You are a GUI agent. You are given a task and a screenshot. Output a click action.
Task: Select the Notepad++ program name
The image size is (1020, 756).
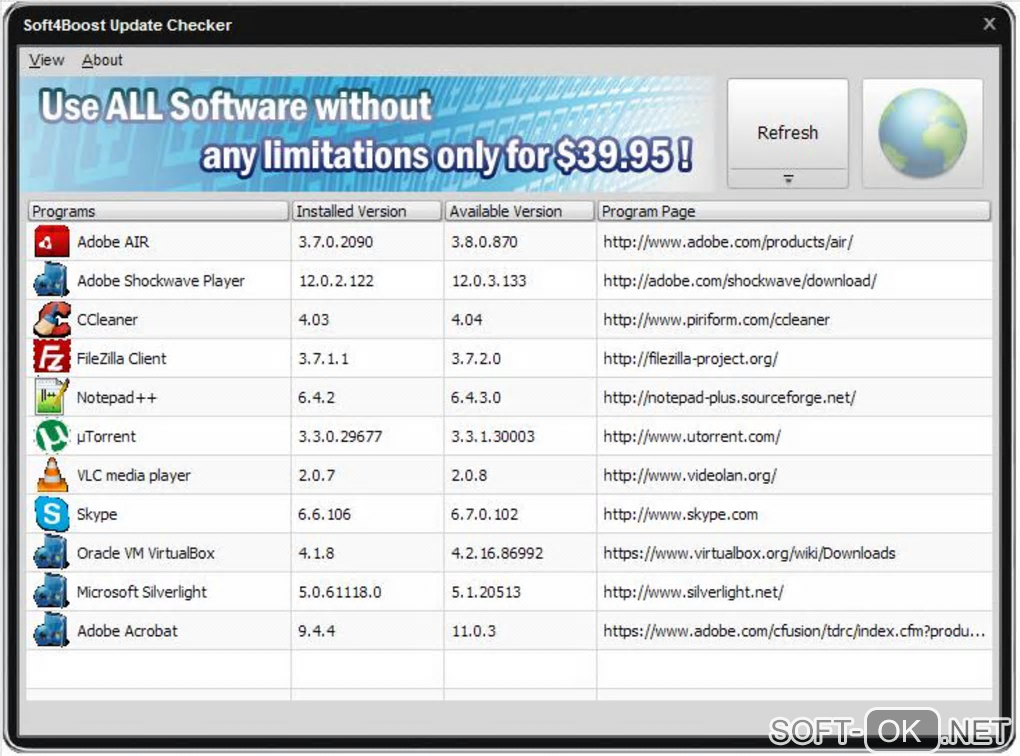pos(116,398)
